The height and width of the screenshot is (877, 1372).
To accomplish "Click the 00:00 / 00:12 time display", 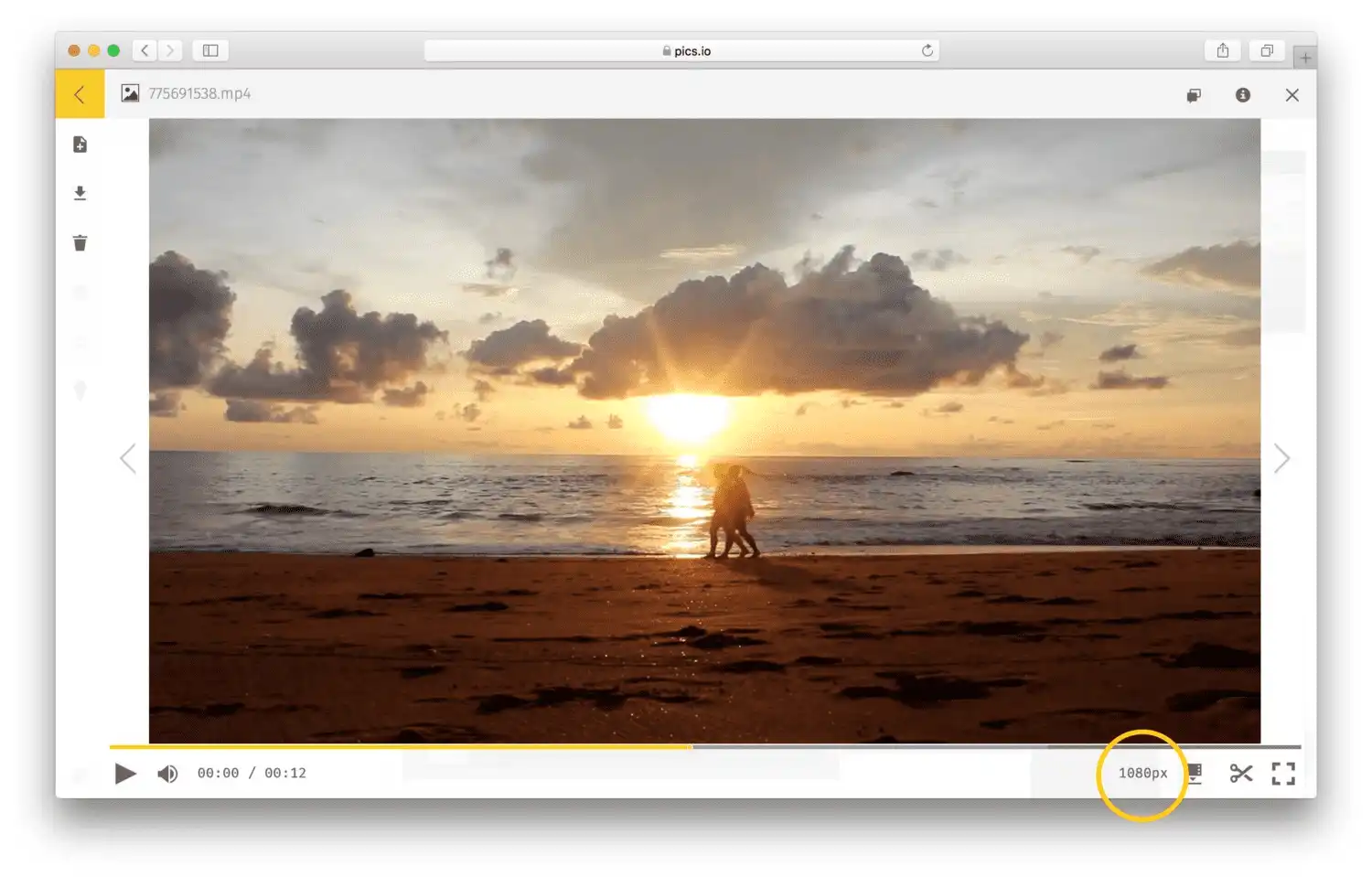I will coord(252,773).
